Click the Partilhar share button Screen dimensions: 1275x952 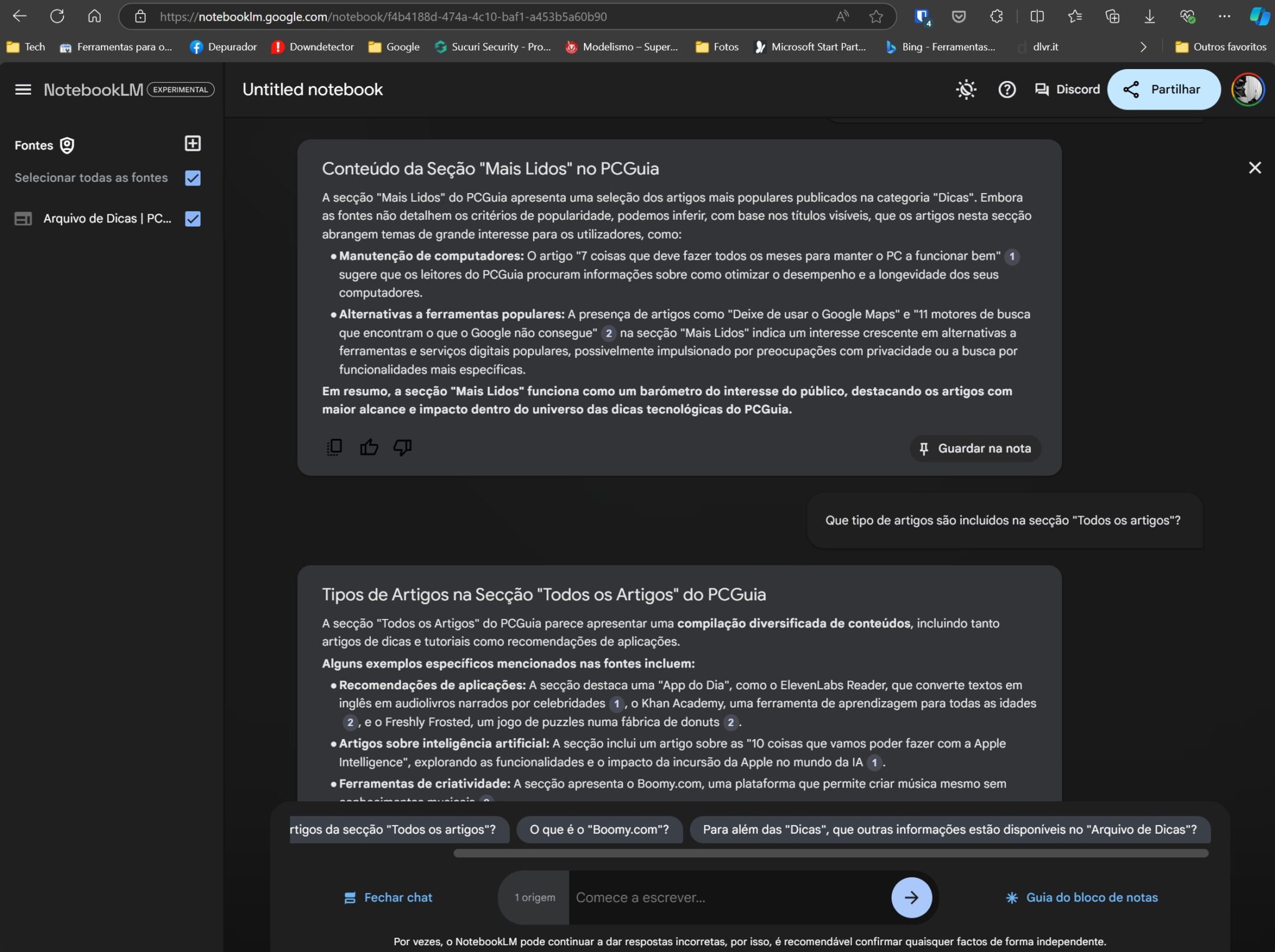(1163, 90)
